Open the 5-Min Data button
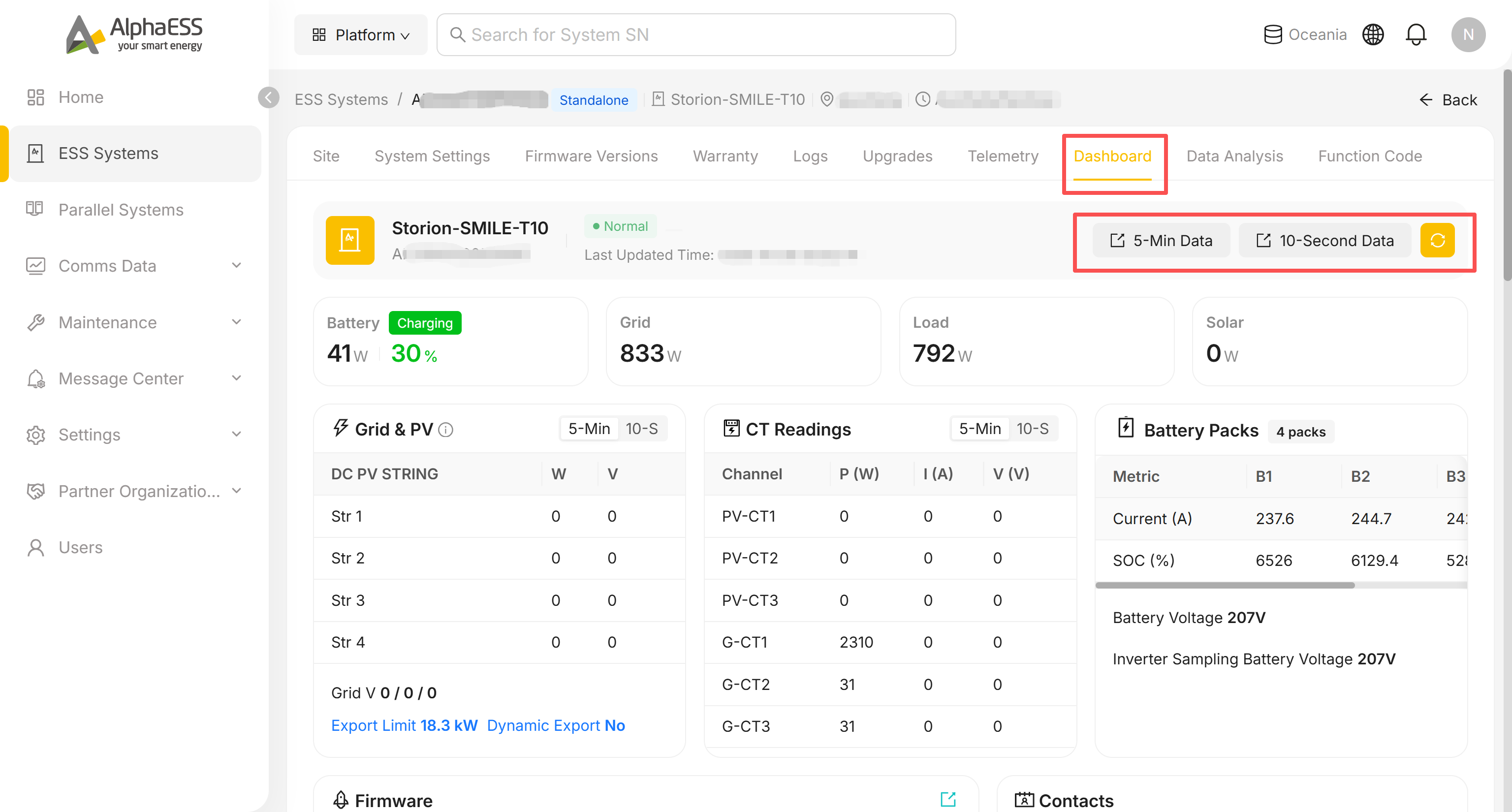This screenshot has height=812, width=1512. pos(1161,241)
